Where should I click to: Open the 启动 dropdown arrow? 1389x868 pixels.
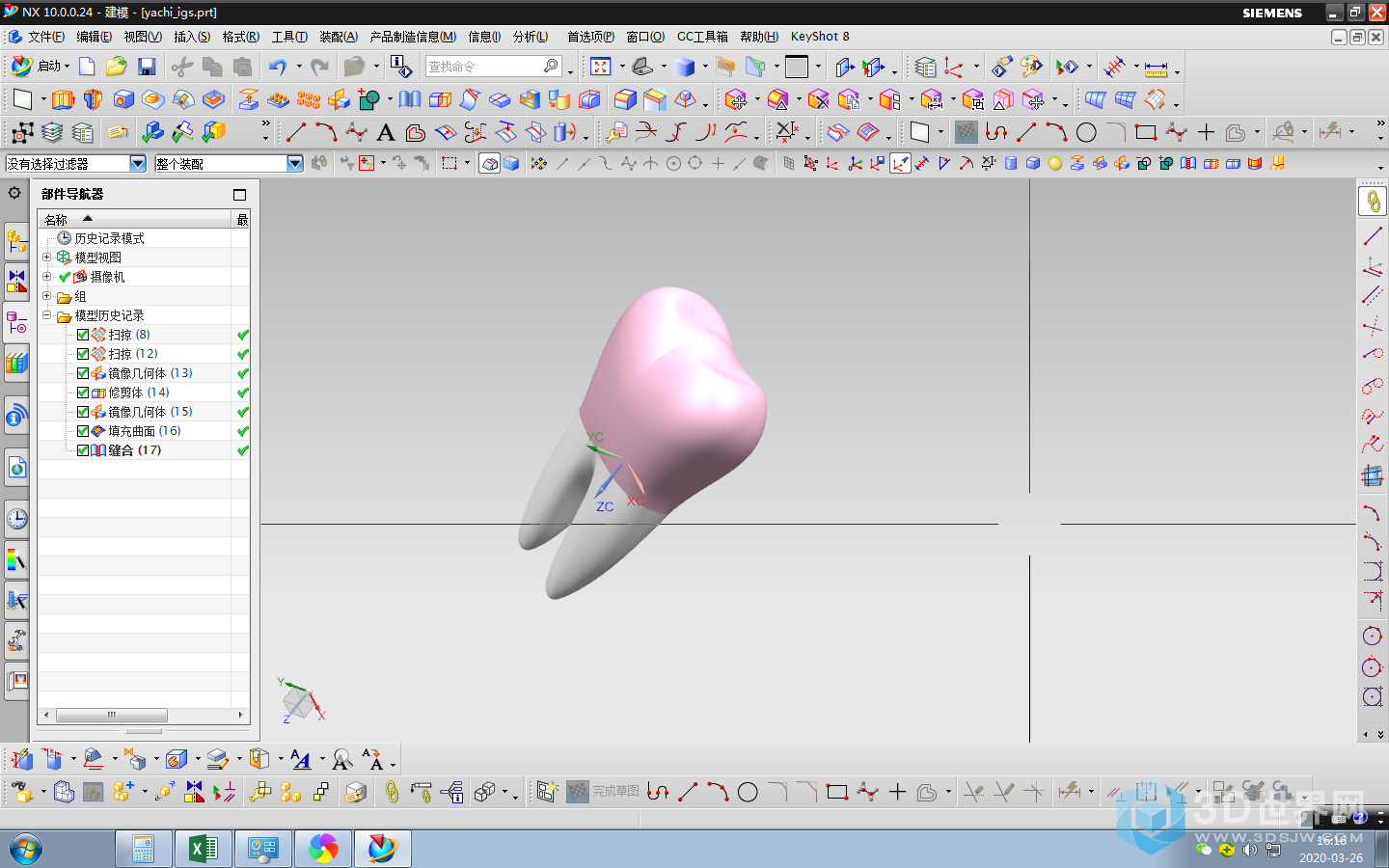pyautogui.click(x=67, y=67)
